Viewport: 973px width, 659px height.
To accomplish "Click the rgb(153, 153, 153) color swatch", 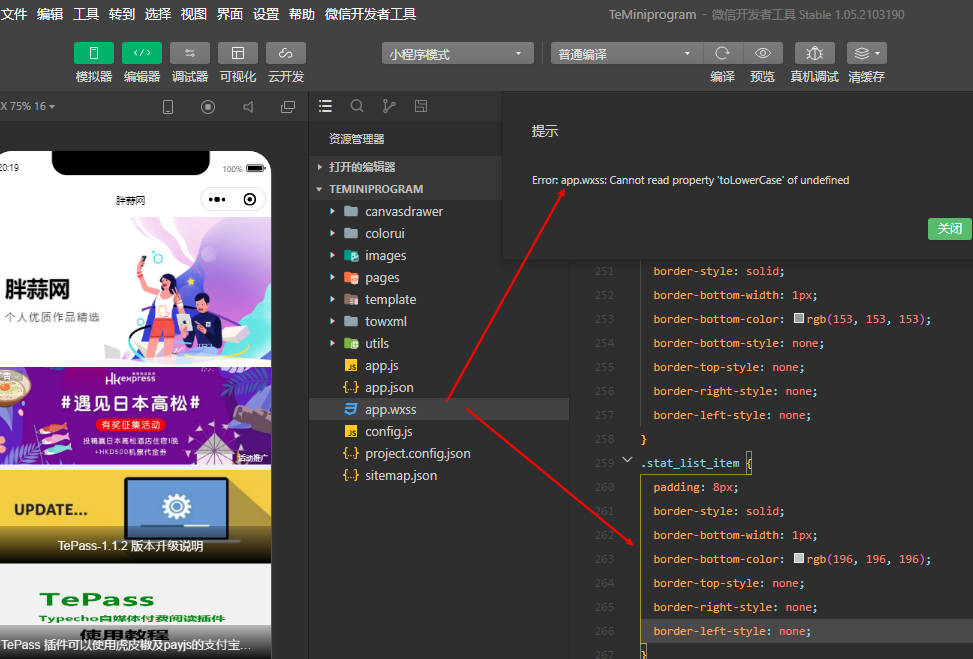I will click(799, 319).
